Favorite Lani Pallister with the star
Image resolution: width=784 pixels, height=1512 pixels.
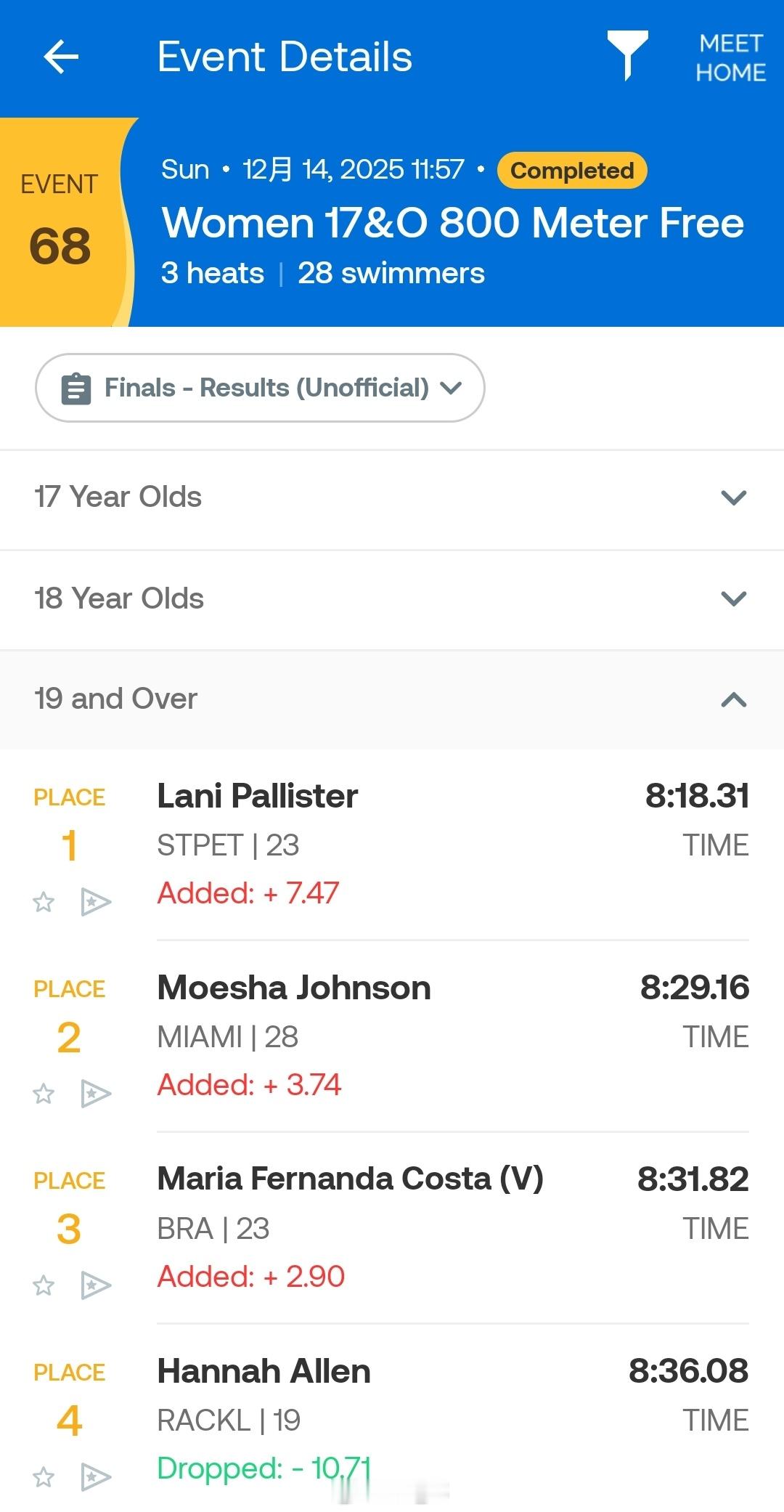coord(44,902)
